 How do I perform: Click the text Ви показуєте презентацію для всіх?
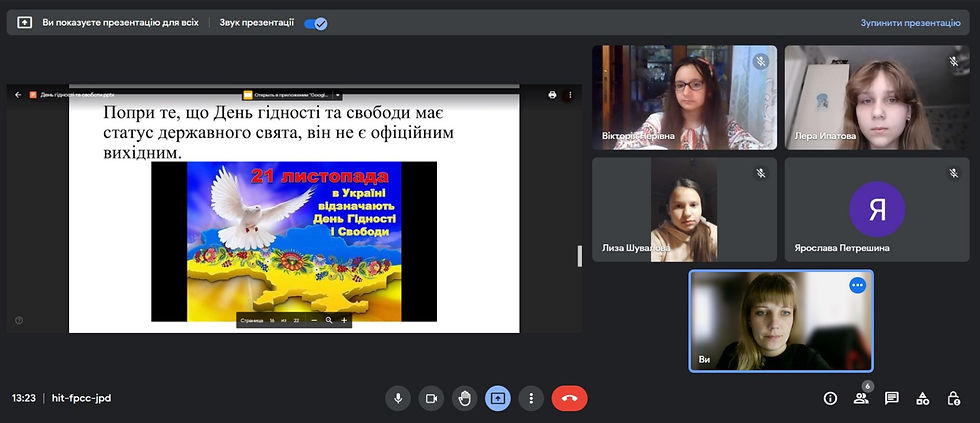pos(121,22)
